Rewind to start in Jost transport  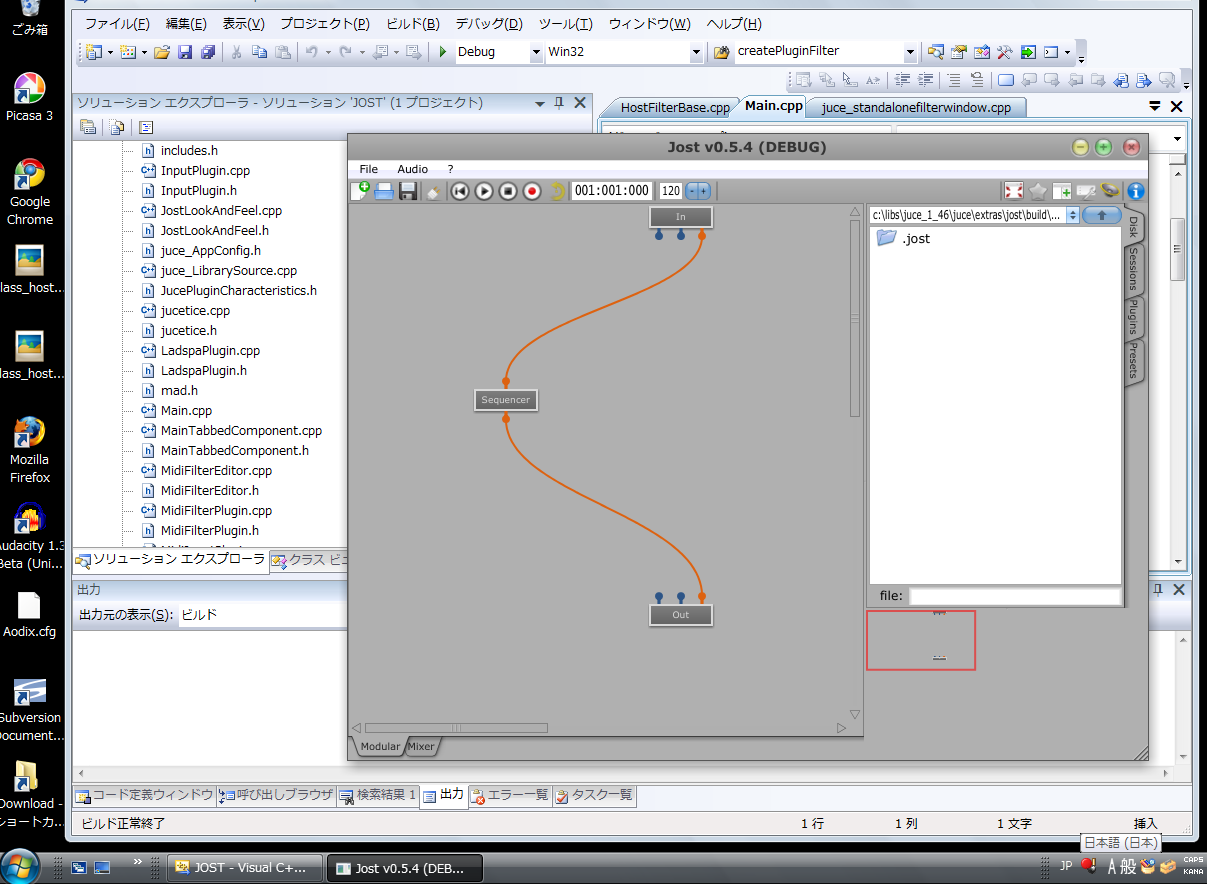tap(460, 191)
